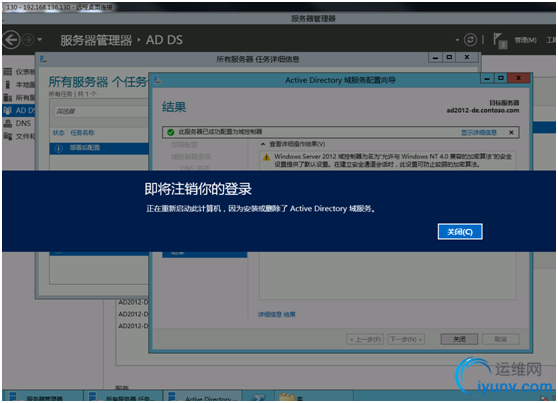Click 服务器管理器 taskbar button

(43, 396)
